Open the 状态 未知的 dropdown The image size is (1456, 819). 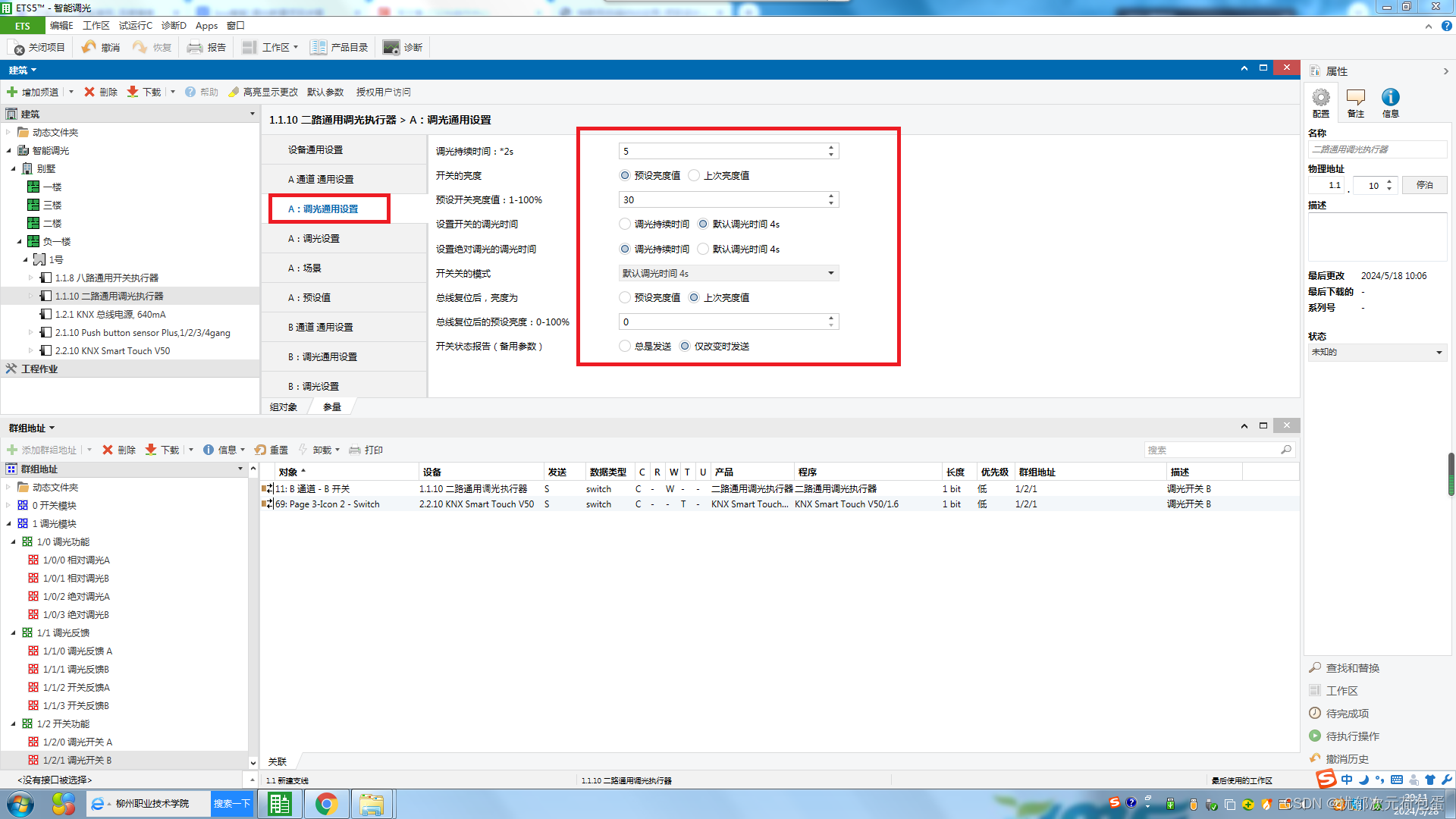[x=1376, y=353]
